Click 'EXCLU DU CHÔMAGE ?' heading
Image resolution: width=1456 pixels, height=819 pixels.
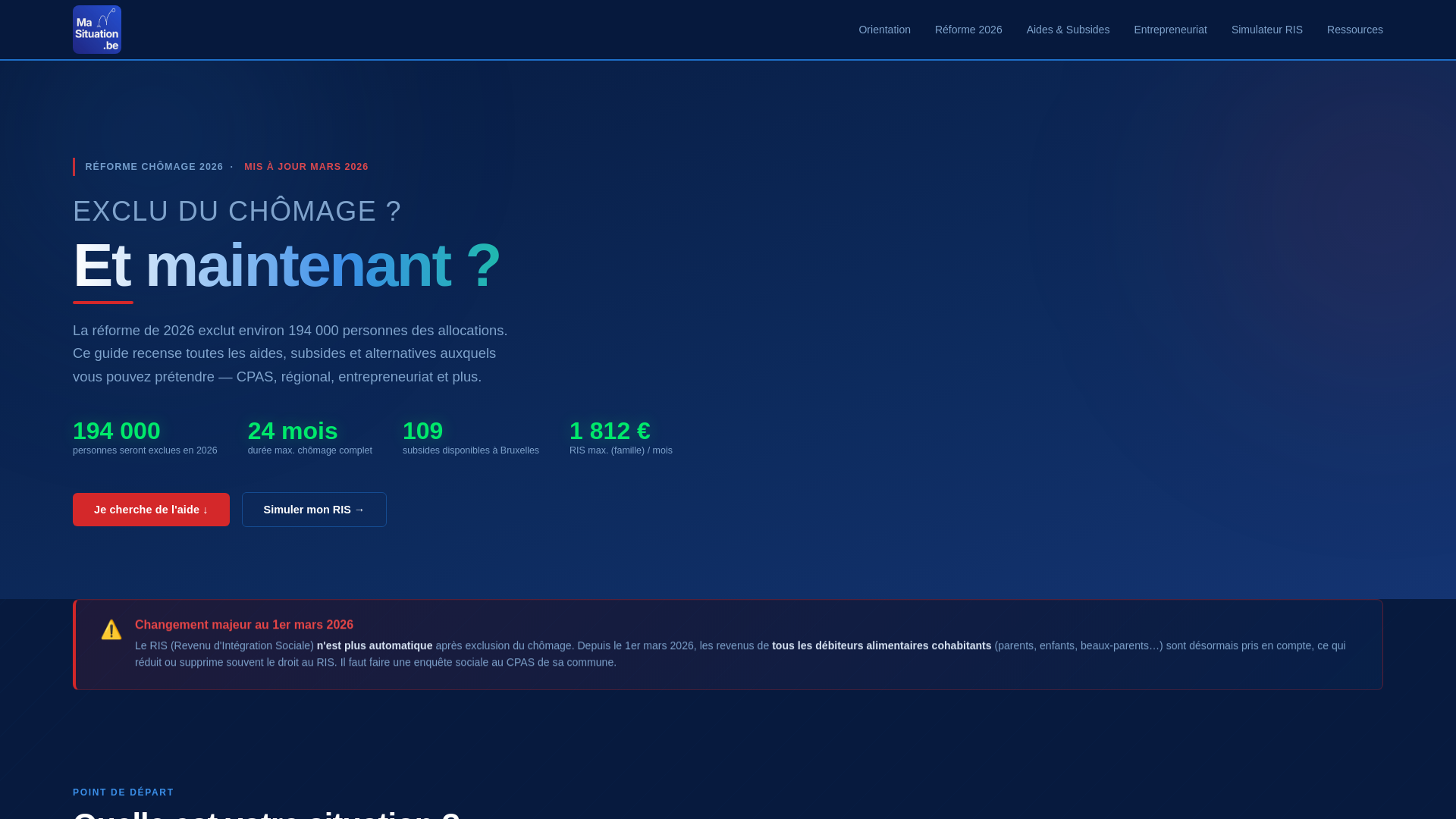pos(237,212)
